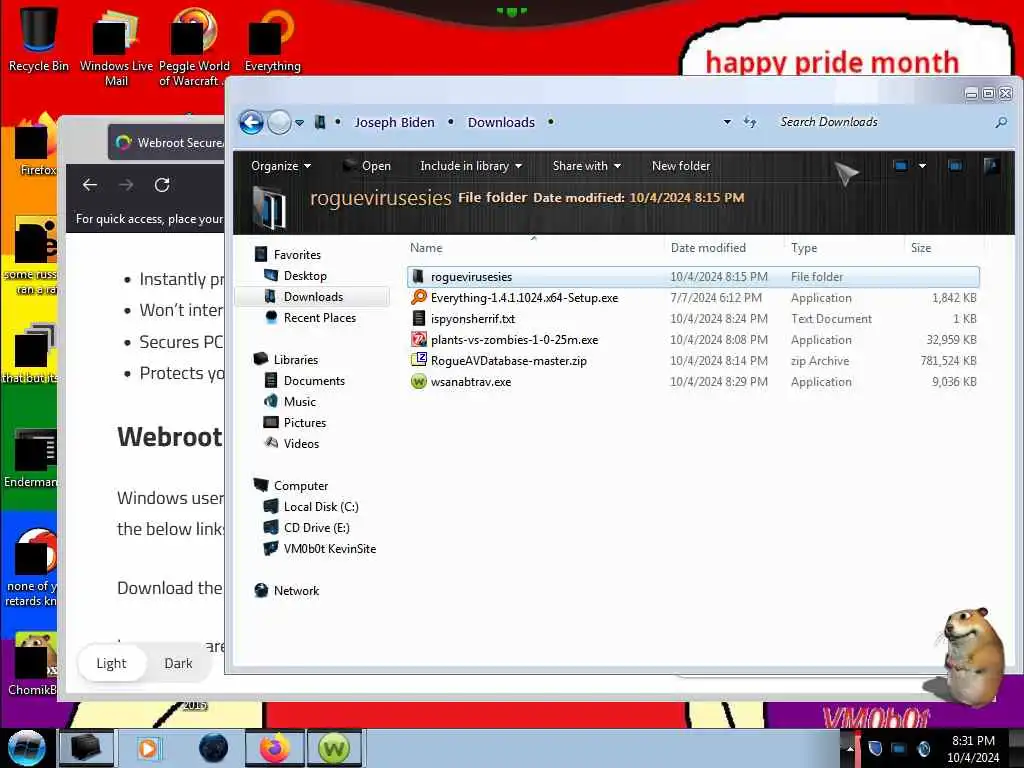Expand the address bar history dropdown arrow
Viewport: 1024px width, 768px height.
(727, 122)
